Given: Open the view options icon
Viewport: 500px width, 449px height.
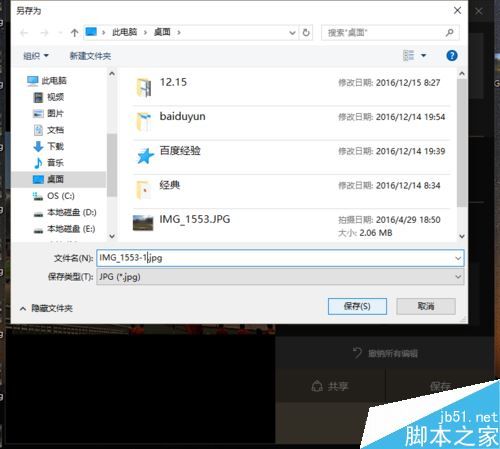Looking at the screenshot, I should click(x=409, y=55).
